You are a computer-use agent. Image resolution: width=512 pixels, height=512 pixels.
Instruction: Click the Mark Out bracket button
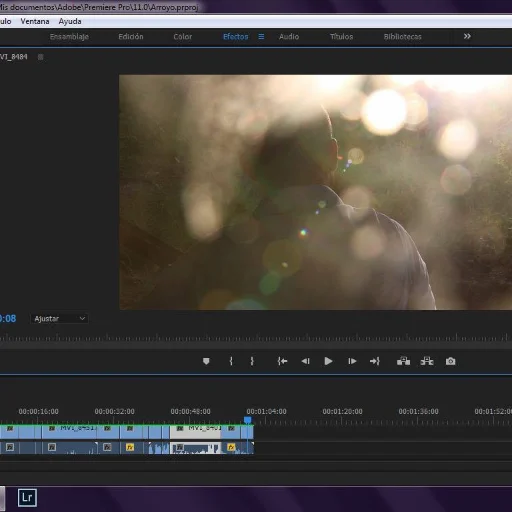pyautogui.click(x=252, y=361)
